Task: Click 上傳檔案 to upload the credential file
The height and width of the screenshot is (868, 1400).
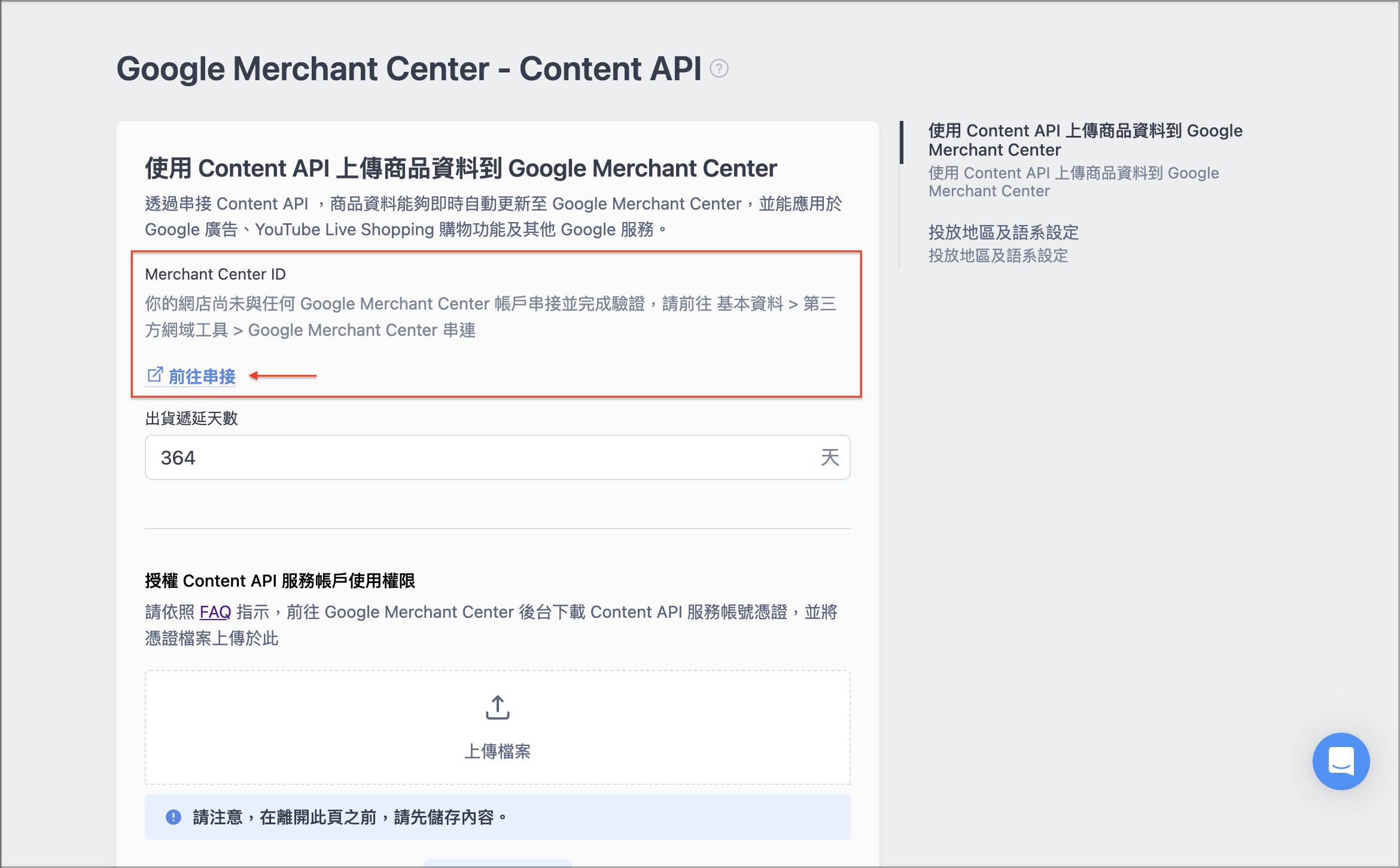Action: click(x=497, y=751)
